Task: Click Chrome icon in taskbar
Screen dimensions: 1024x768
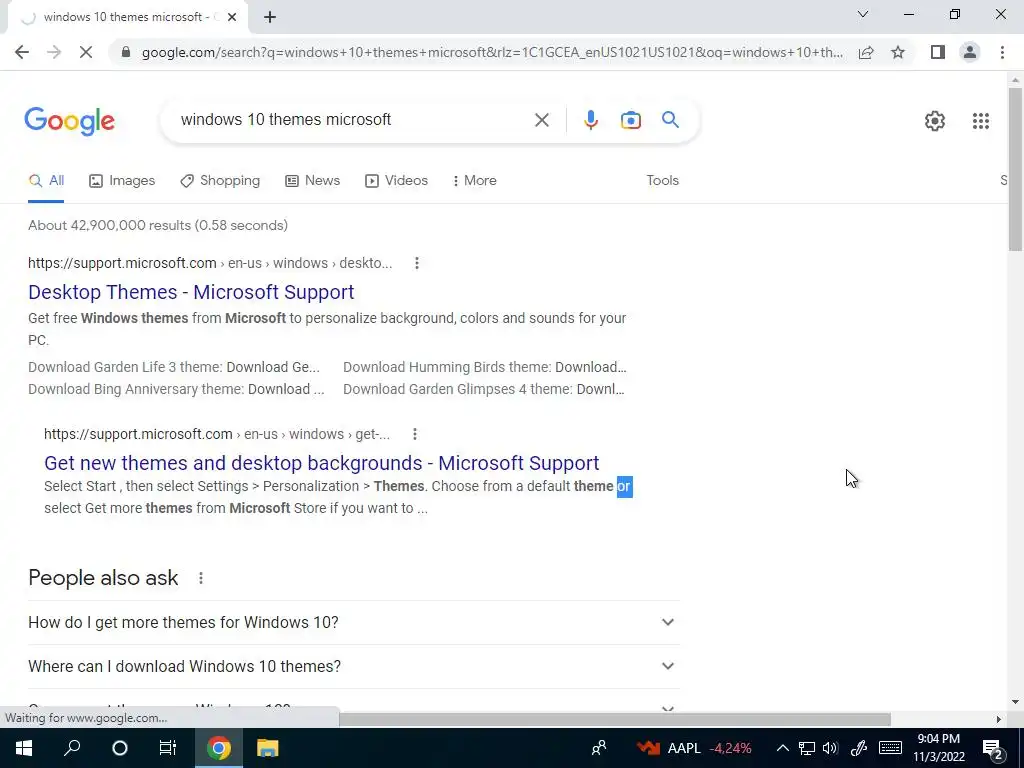Action: click(219, 748)
